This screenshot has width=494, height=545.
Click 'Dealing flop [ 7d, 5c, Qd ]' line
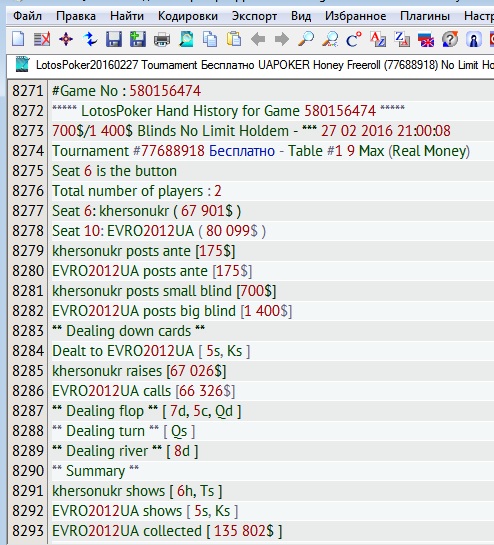click(x=147, y=411)
